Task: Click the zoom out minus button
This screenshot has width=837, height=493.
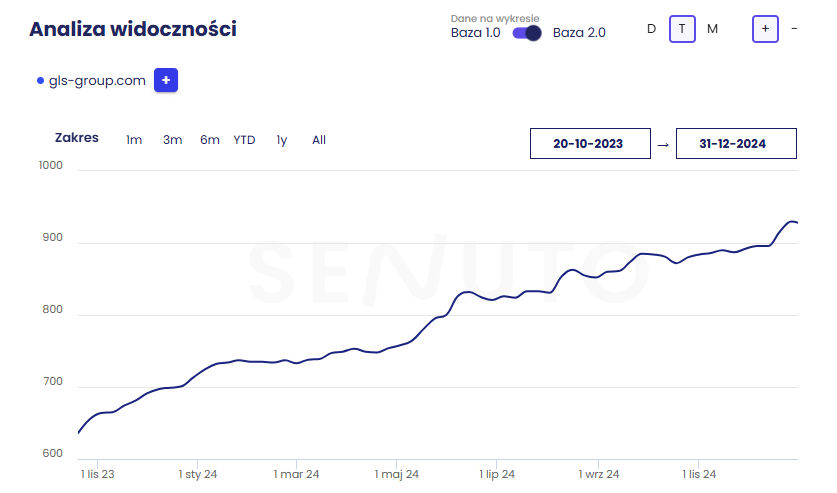Action: click(x=794, y=29)
